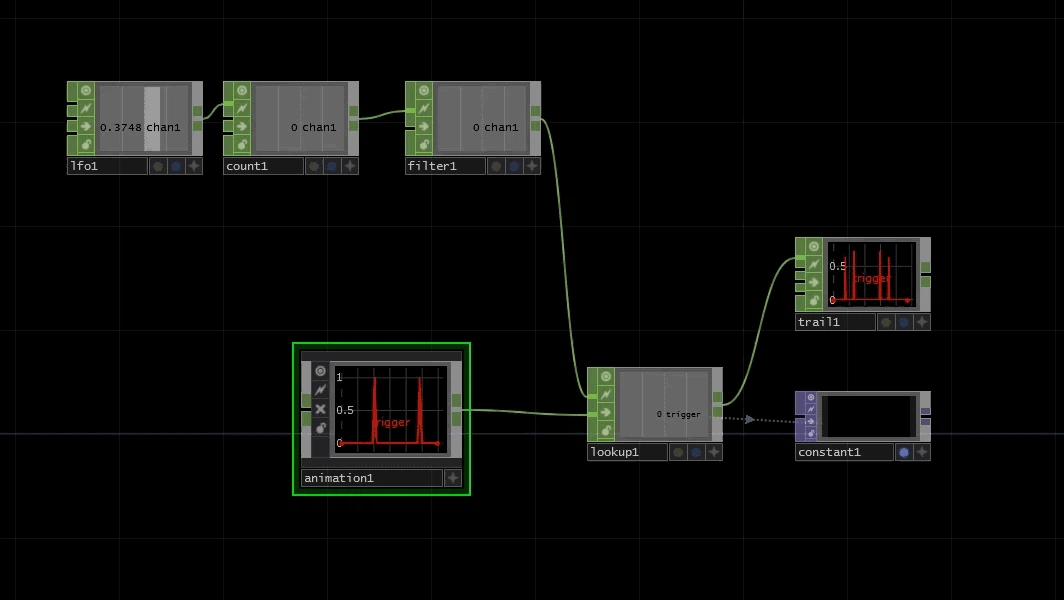This screenshot has width=1064, height=600.
Task: Toggle the blue display flag on trail1
Action: click(x=904, y=322)
